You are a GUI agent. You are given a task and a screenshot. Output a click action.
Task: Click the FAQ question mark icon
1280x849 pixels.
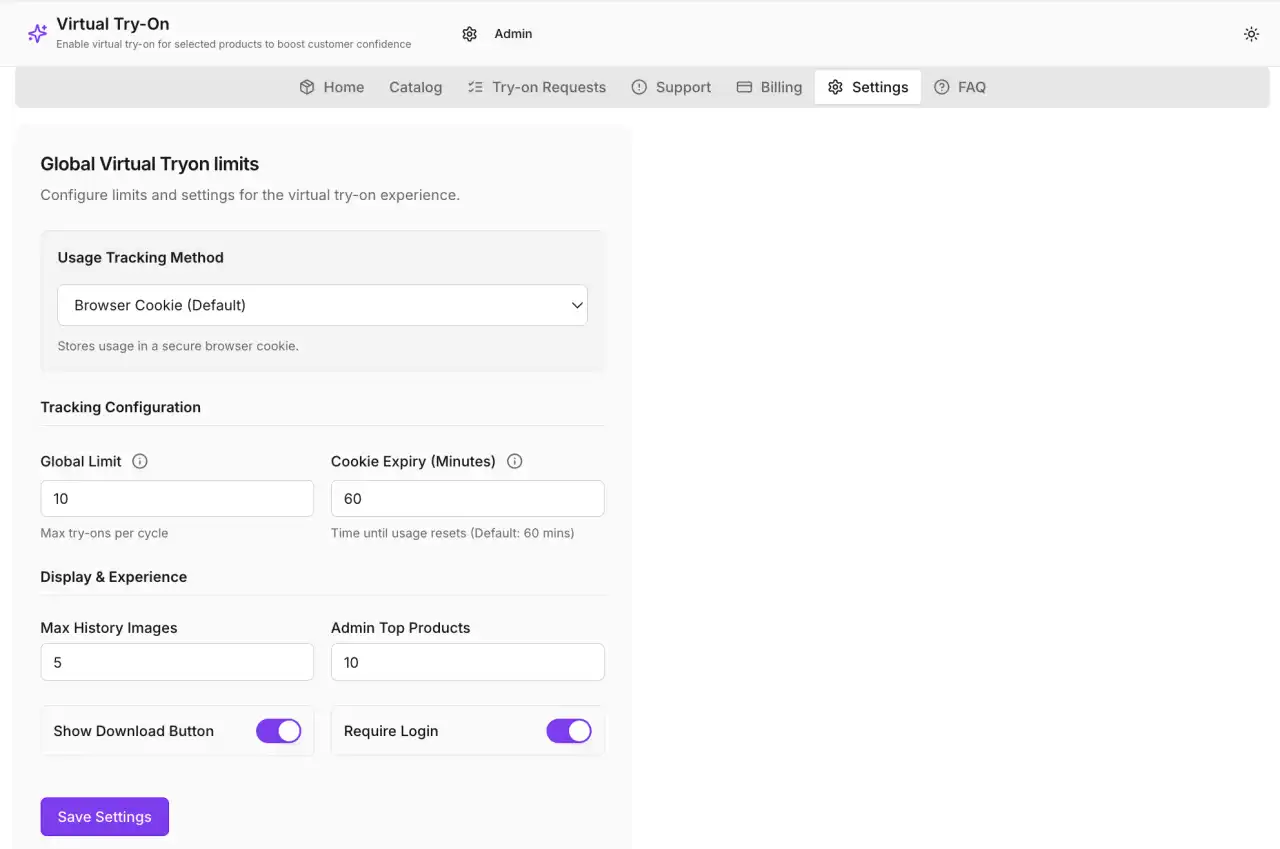941,87
